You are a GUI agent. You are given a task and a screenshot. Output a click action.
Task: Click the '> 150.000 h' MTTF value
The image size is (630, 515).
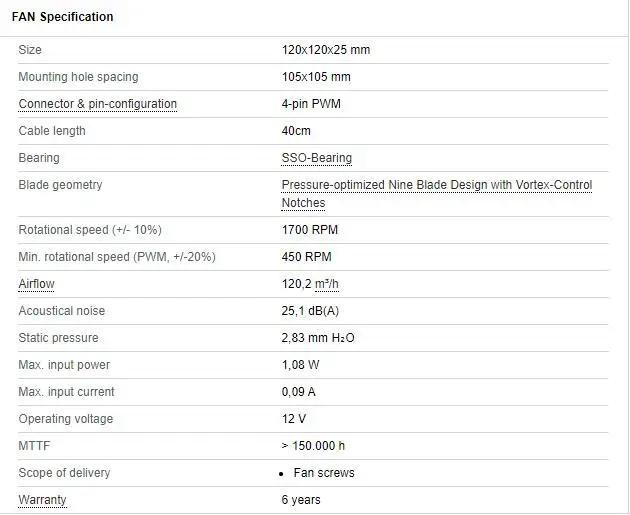point(313,446)
